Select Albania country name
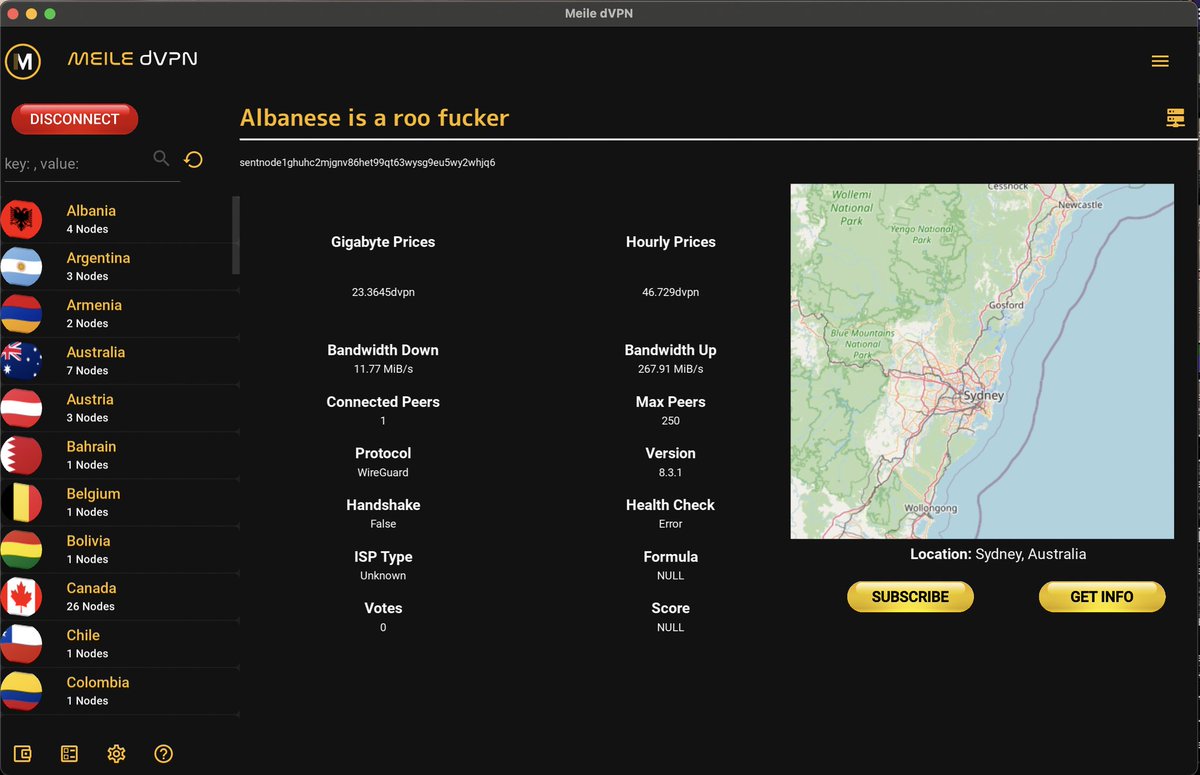This screenshot has width=1200, height=775. click(91, 211)
